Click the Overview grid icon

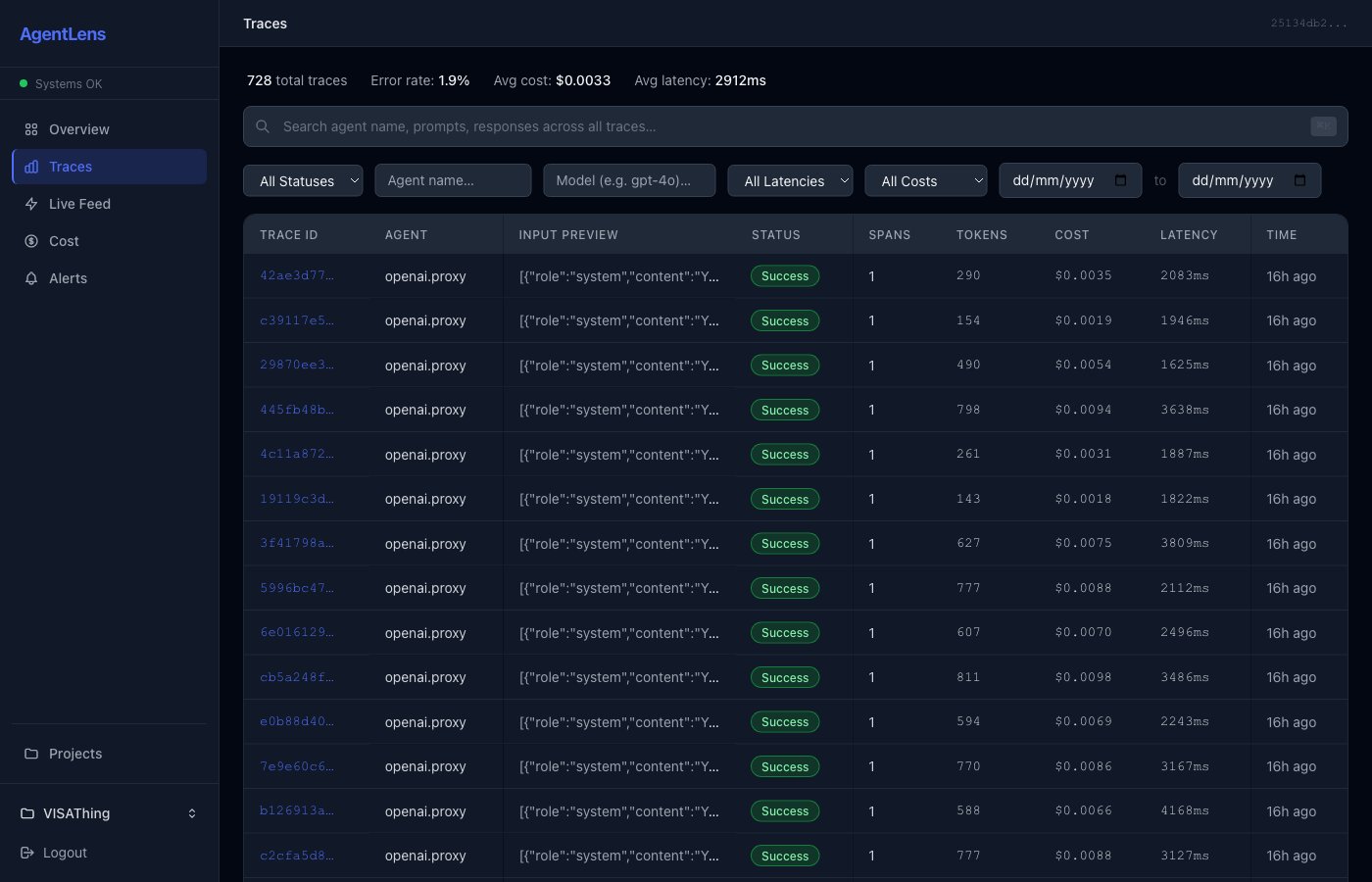31,129
